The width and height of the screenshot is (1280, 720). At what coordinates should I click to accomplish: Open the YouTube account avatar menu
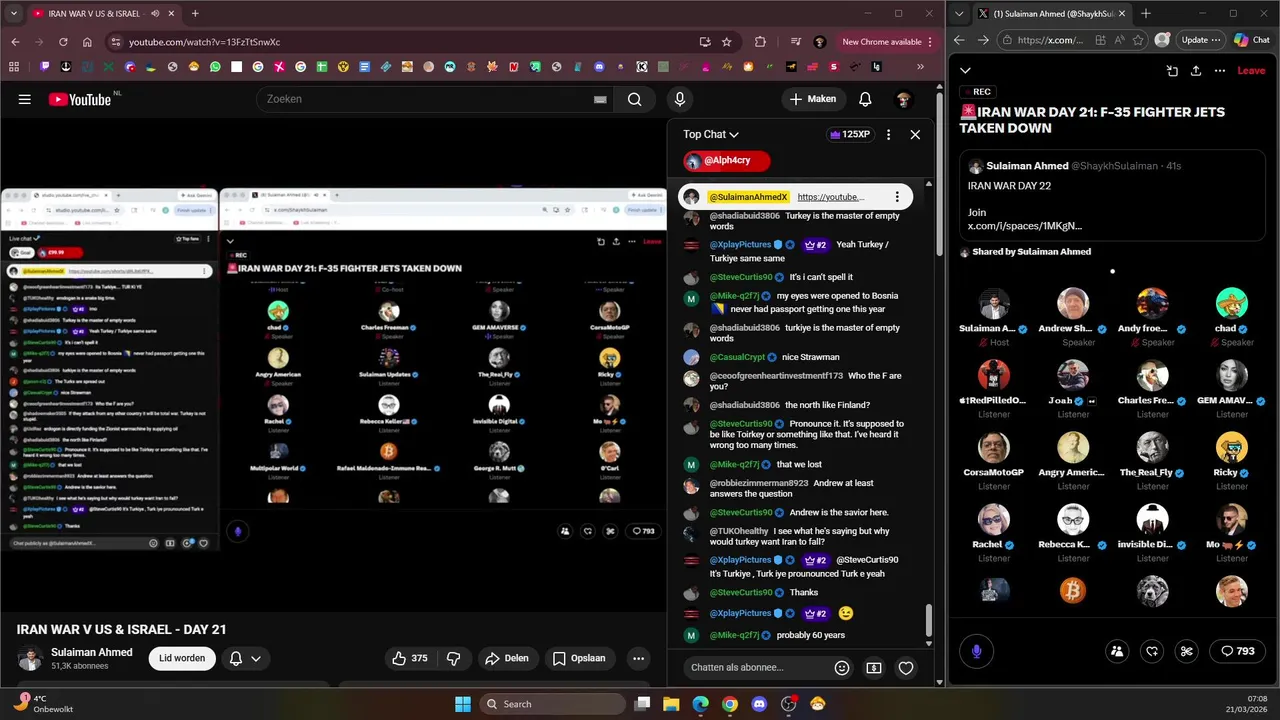[903, 99]
